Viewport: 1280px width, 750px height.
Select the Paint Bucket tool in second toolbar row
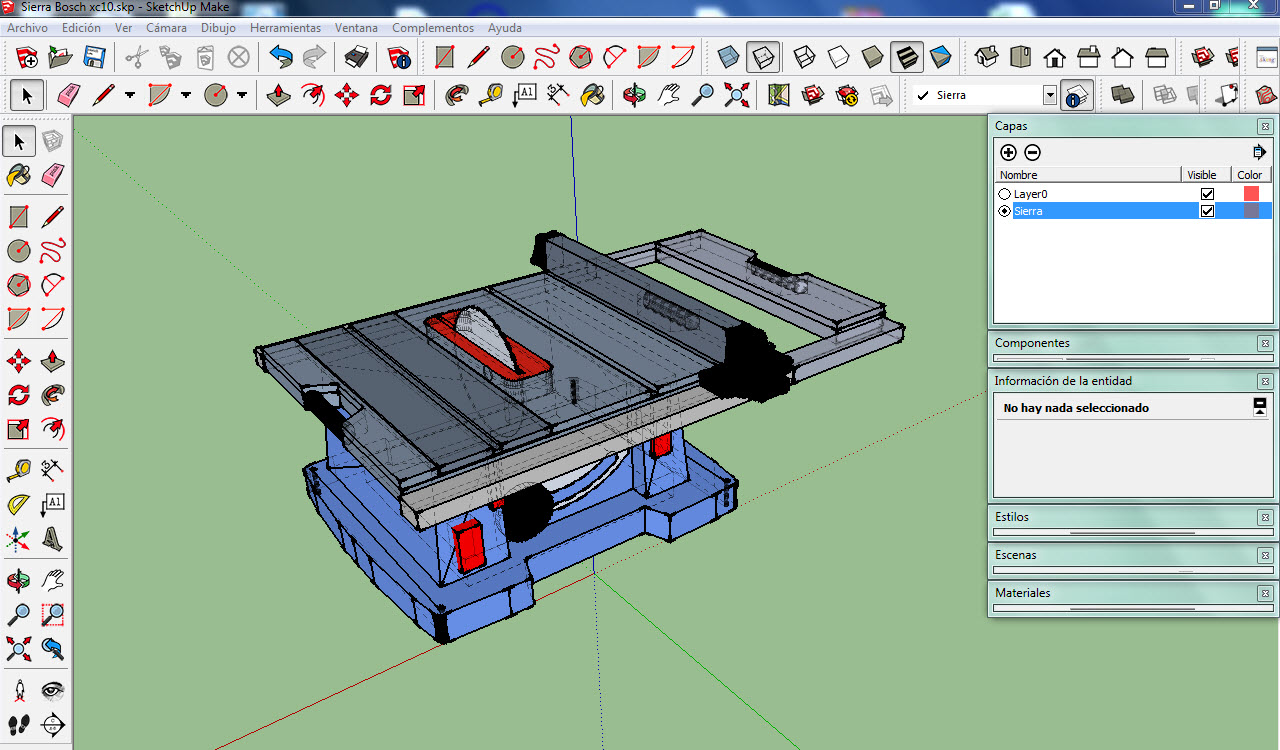pyautogui.click(x=593, y=96)
